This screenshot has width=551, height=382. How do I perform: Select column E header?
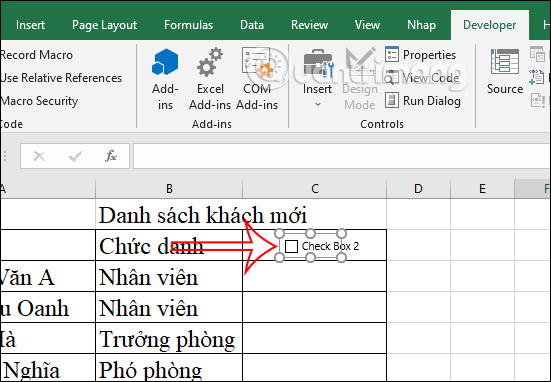[x=482, y=189]
